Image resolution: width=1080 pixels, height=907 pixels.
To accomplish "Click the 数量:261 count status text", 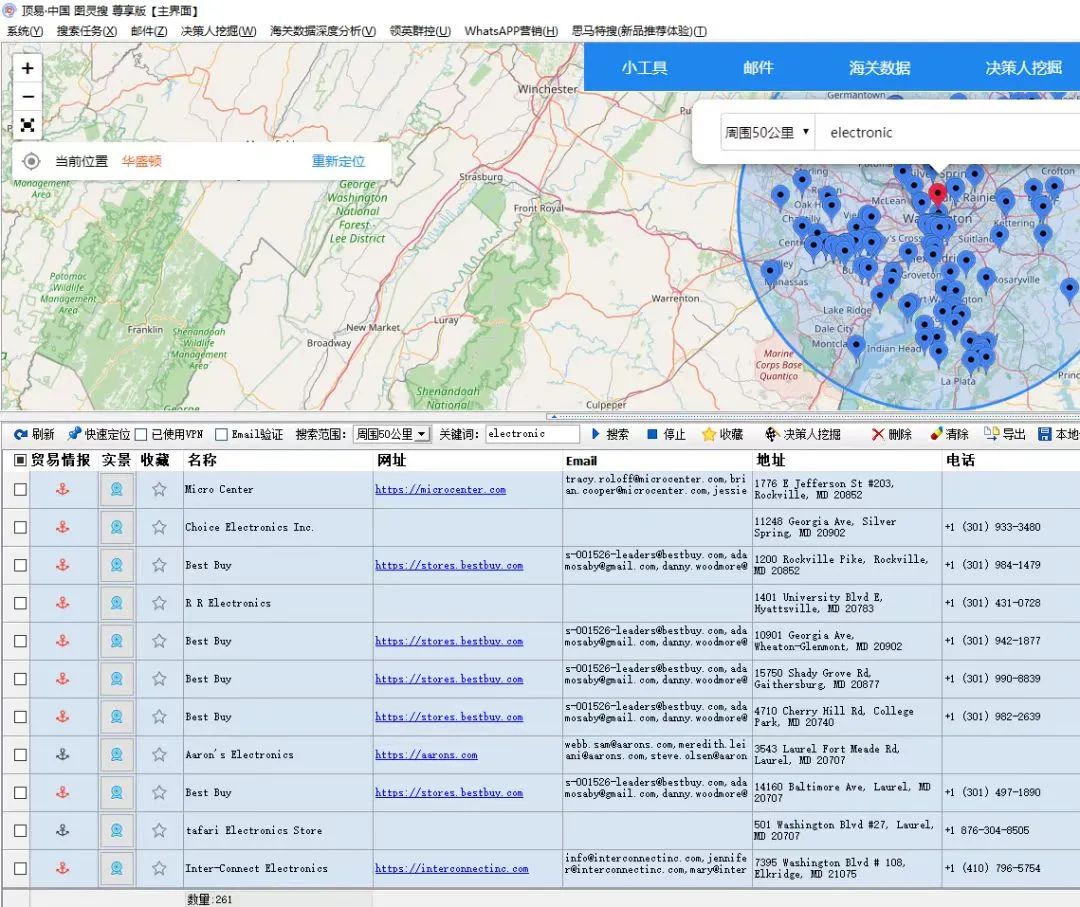I will (209, 899).
